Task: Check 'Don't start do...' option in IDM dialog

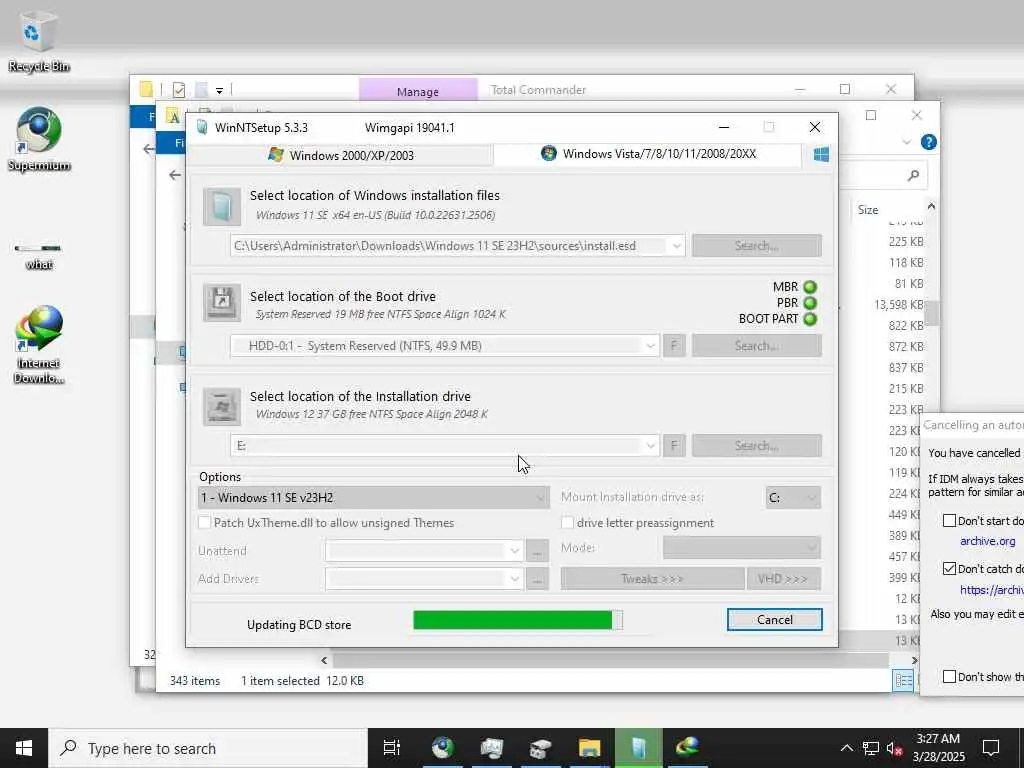Action: click(x=949, y=520)
